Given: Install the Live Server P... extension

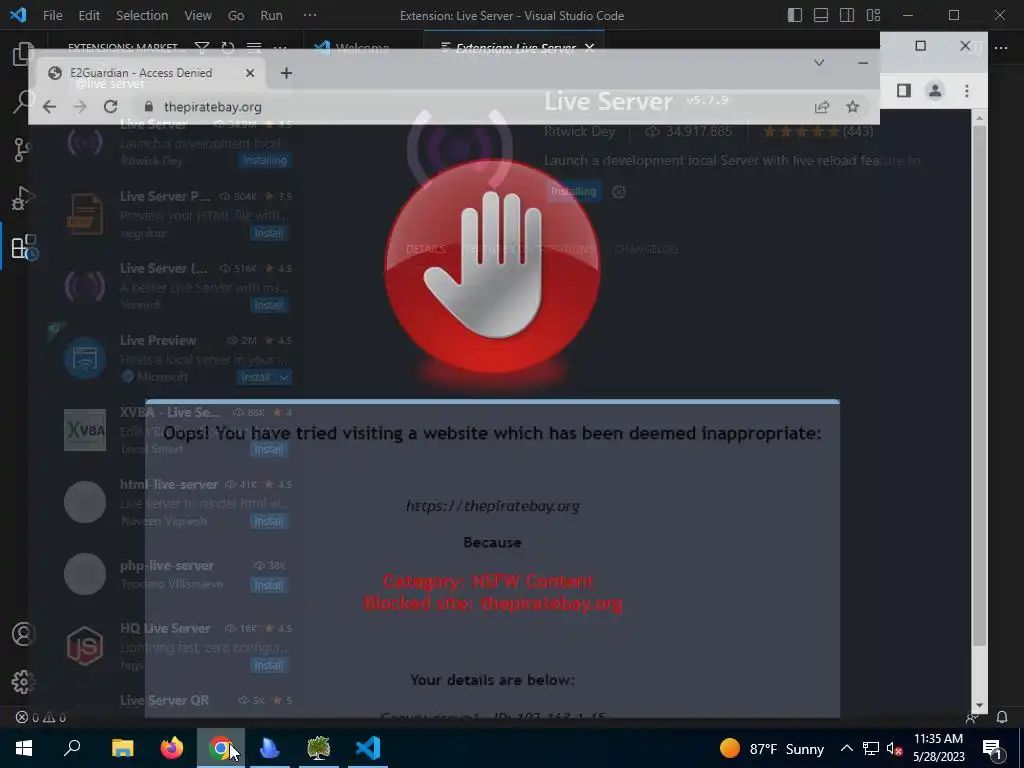Looking at the screenshot, I should 268,233.
